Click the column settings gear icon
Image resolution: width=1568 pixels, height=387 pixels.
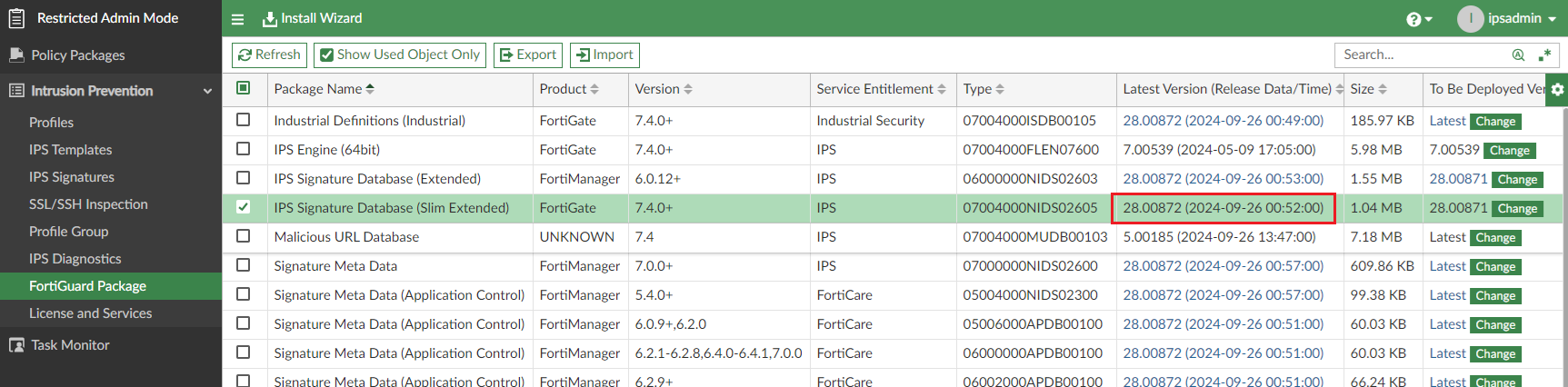click(x=1557, y=89)
